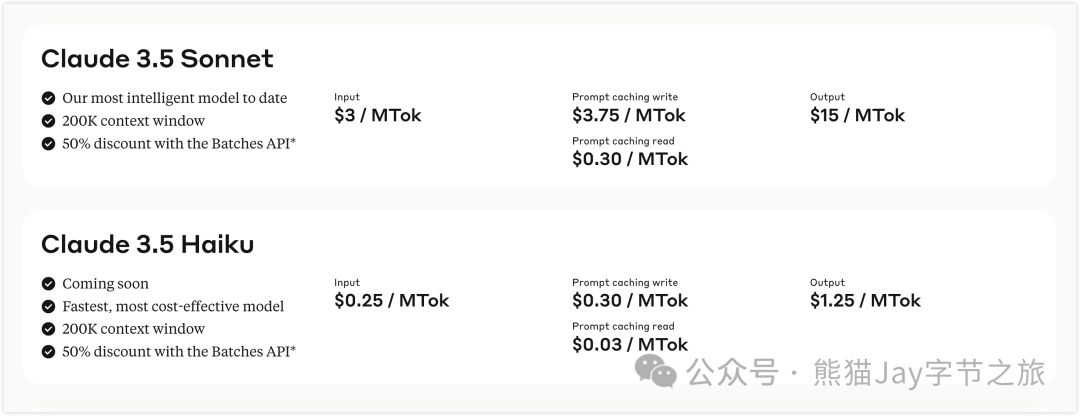Click checkmark icon beside Sonnet's Batches API discount
The image size is (1080, 416).
pyautogui.click(x=48, y=143)
